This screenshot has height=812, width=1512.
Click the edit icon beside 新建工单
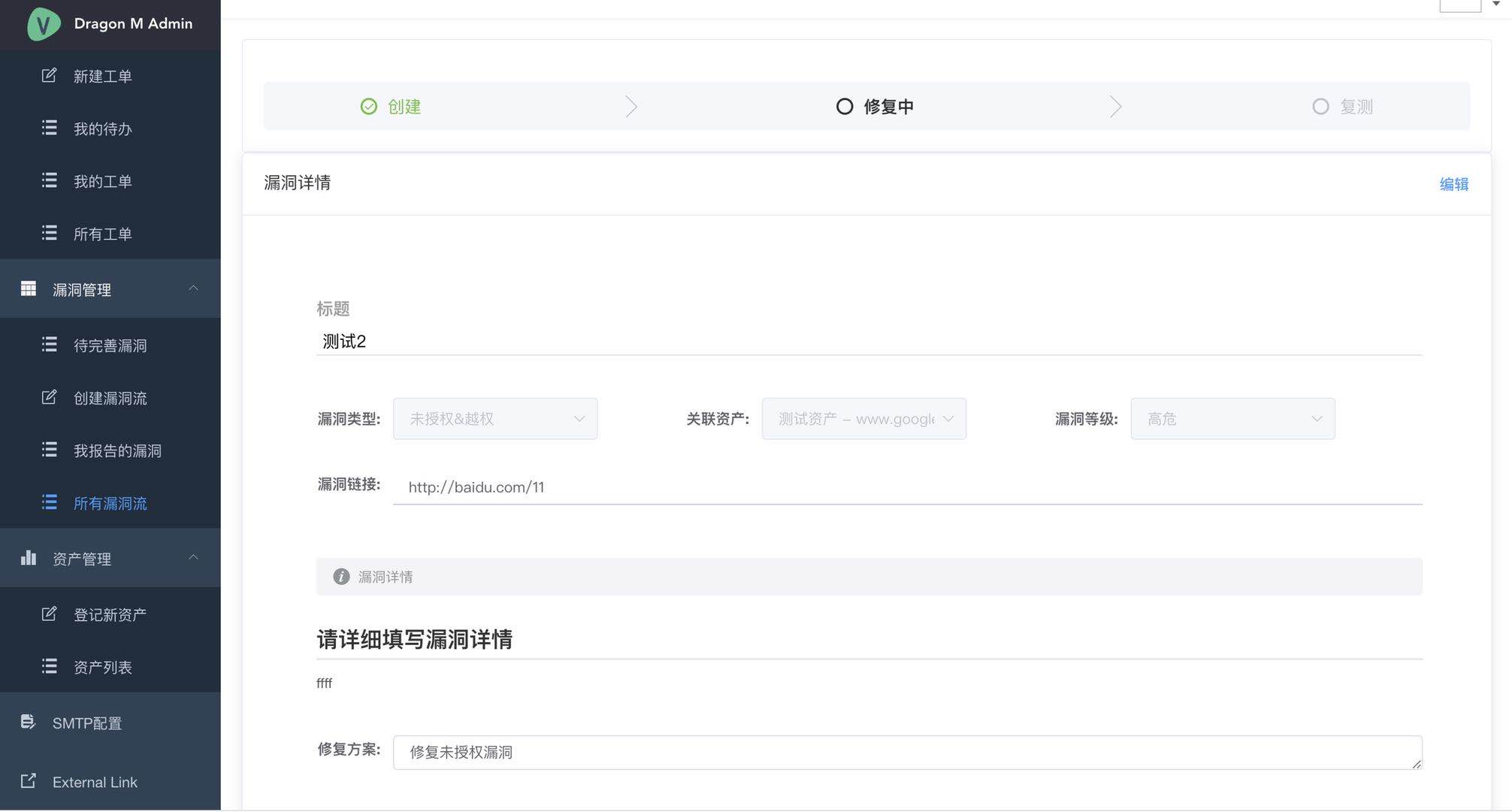(x=49, y=75)
